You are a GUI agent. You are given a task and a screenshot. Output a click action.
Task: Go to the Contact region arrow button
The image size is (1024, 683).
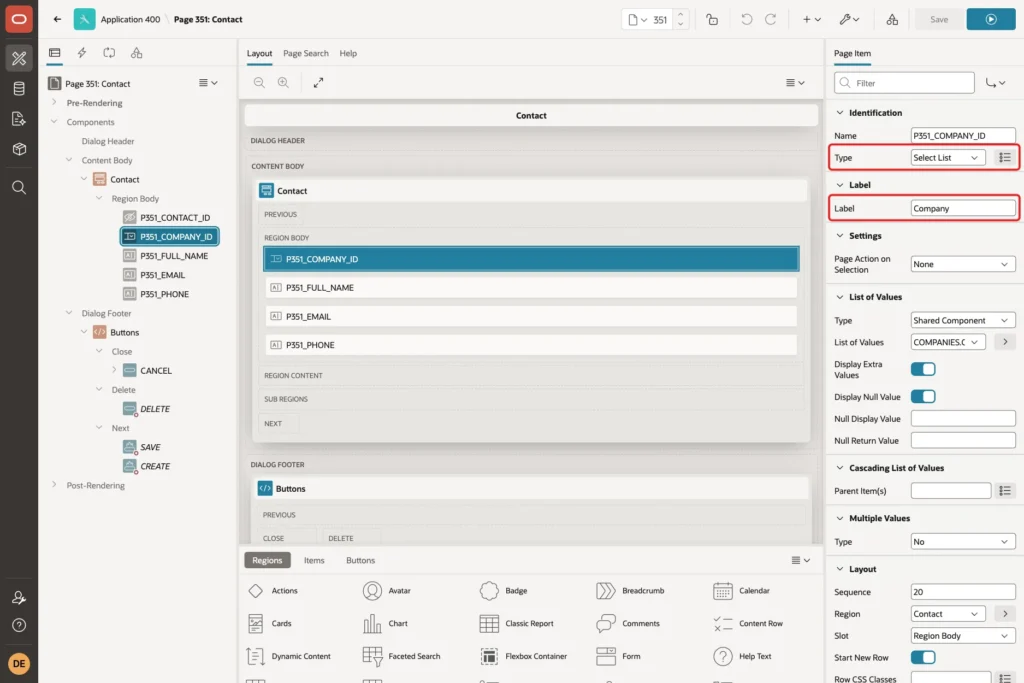pyautogui.click(x=1004, y=614)
